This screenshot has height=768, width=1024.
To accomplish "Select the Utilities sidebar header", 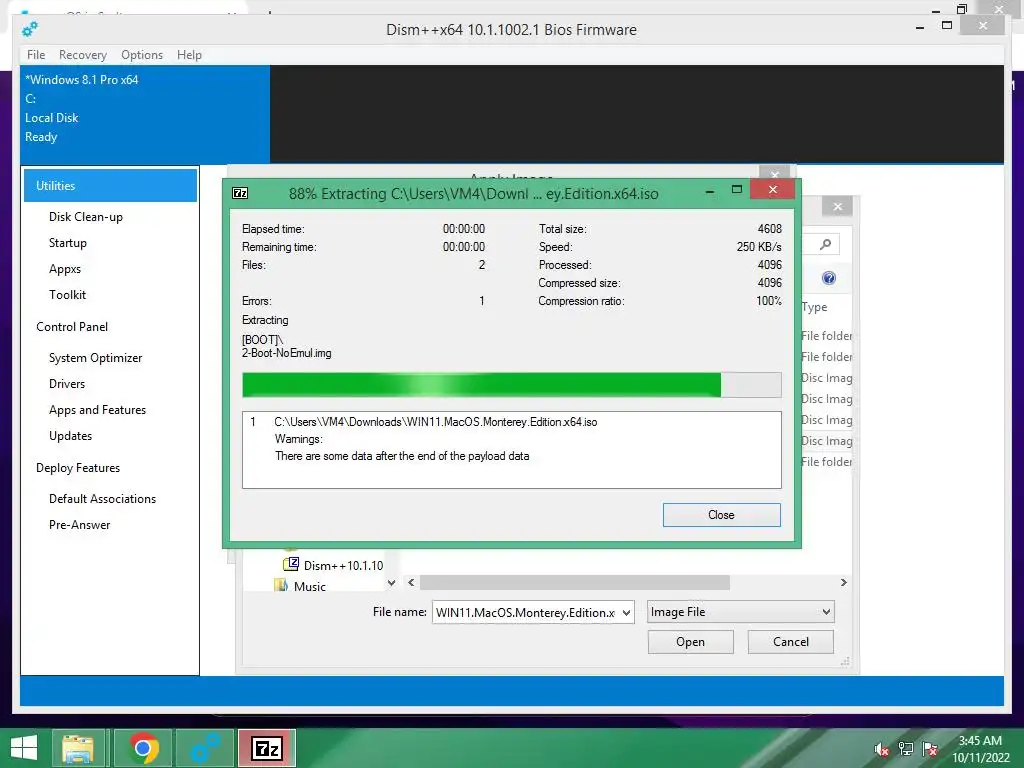I will (x=110, y=185).
